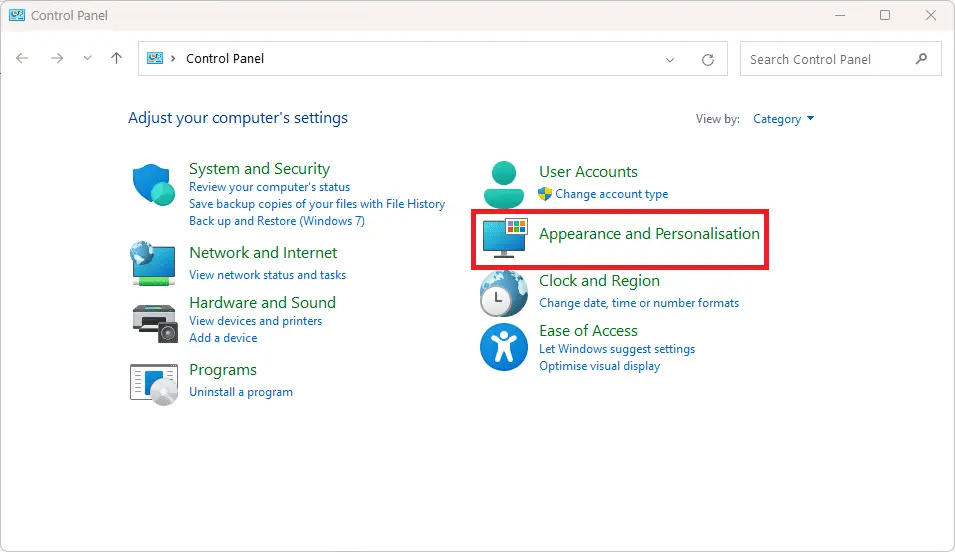Click Control Panel text in address bar
This screenshot has width=955, height=552.
pyautogui.click(x=225, y=58)
